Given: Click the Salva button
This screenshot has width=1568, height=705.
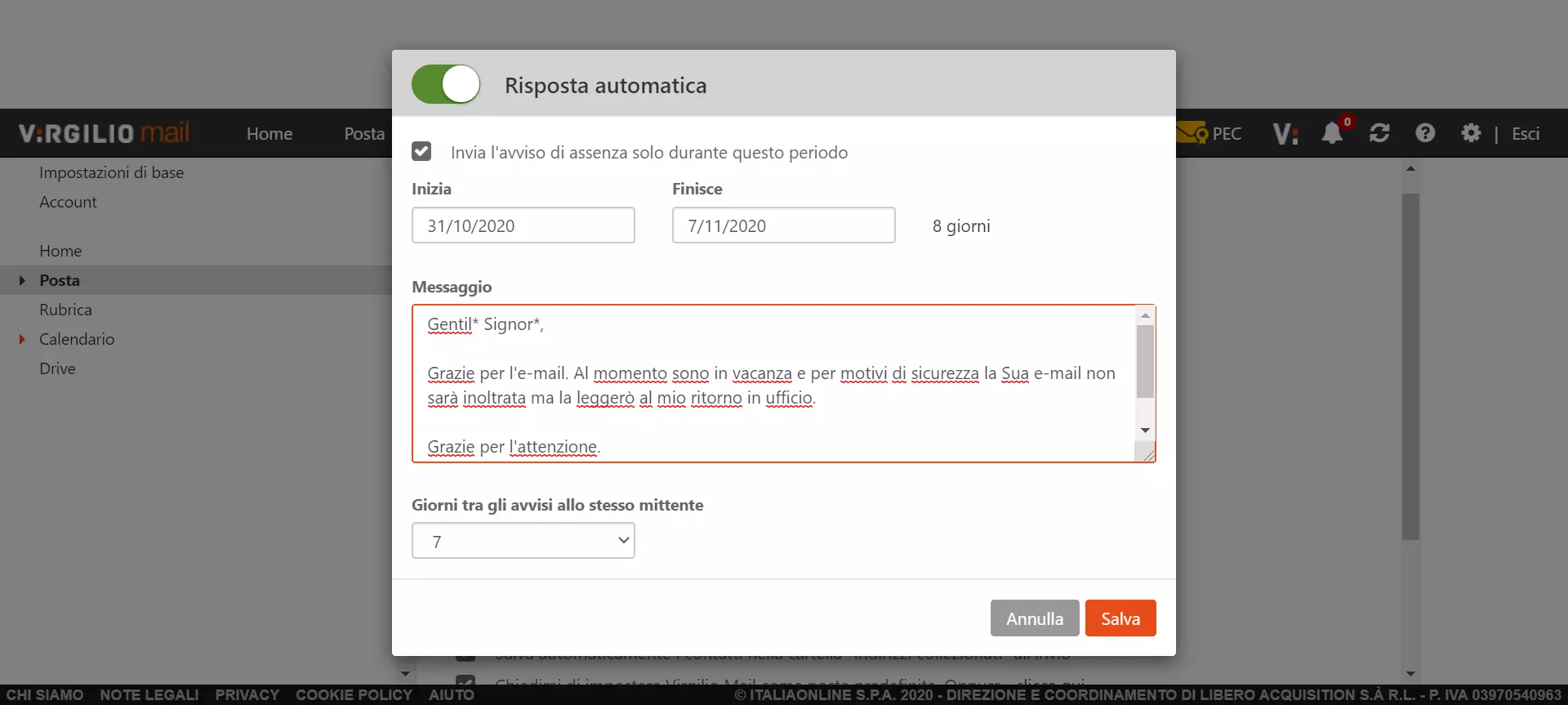Looking at the screenshot, I should (1120, 618).
